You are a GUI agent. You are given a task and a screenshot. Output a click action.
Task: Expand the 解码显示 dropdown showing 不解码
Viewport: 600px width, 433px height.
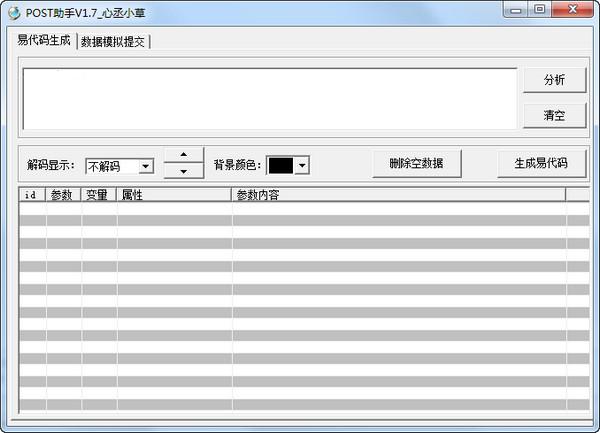[146, 166]
